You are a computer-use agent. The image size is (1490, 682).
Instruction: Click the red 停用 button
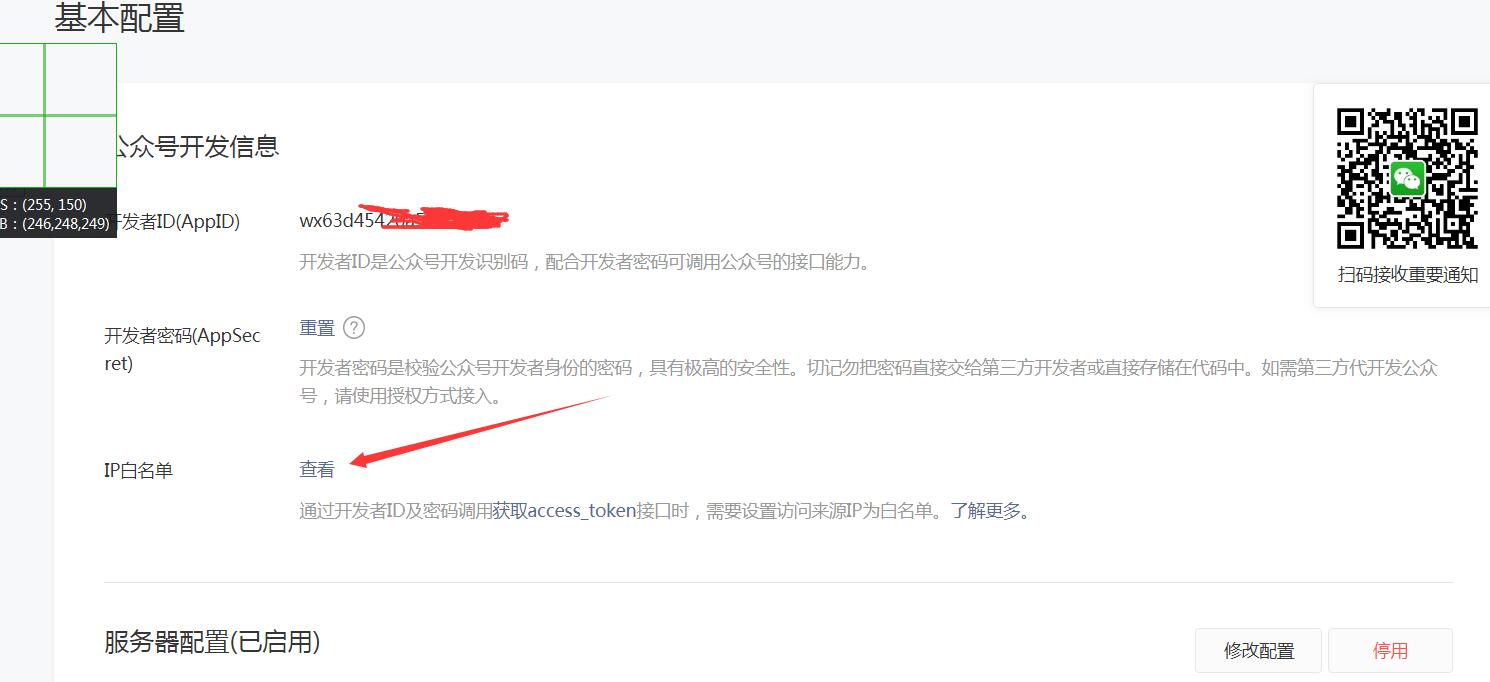click(x=1390, y=651)
